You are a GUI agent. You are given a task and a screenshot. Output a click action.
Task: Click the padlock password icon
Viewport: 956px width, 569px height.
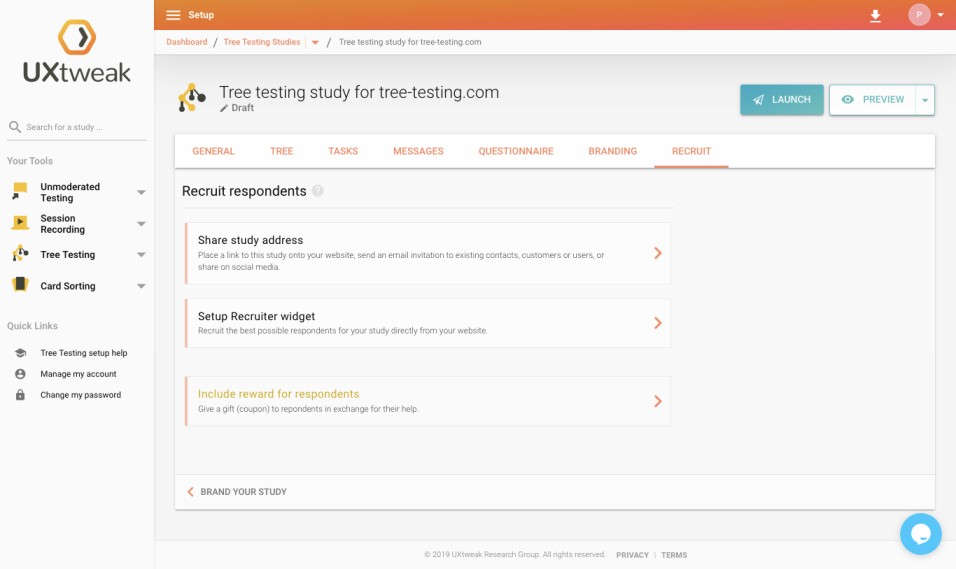(20, 395)
